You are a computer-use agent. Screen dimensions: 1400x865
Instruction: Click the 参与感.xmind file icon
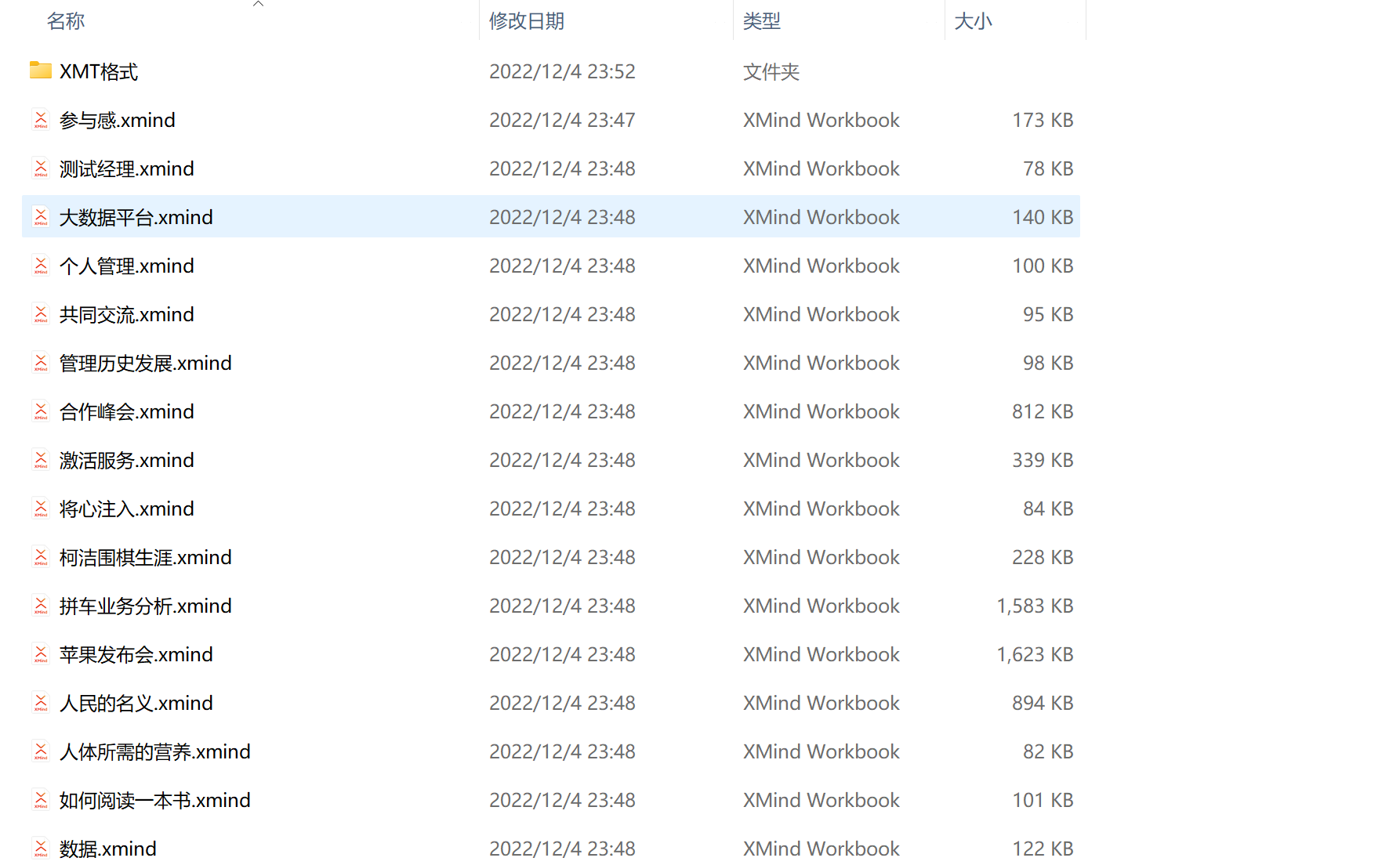click(x=41, y=120)
